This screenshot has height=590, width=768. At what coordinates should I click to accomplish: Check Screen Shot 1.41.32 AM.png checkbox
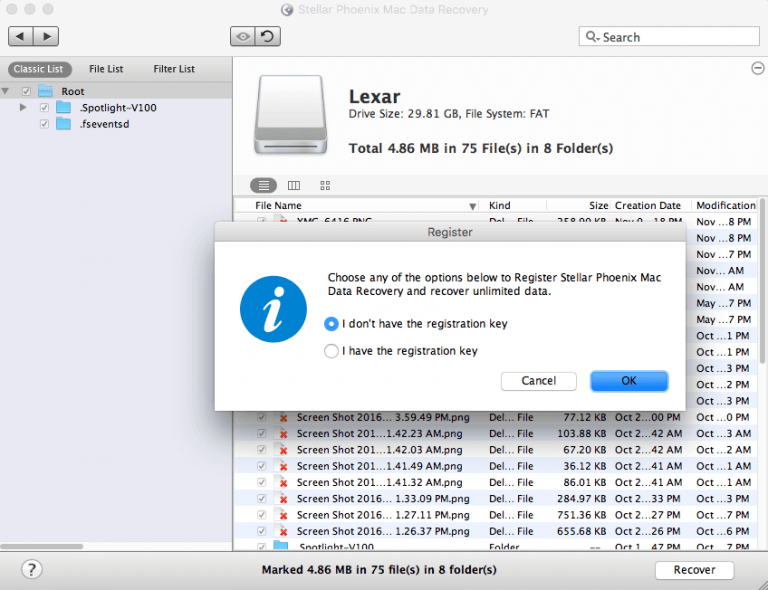point(262,482)
